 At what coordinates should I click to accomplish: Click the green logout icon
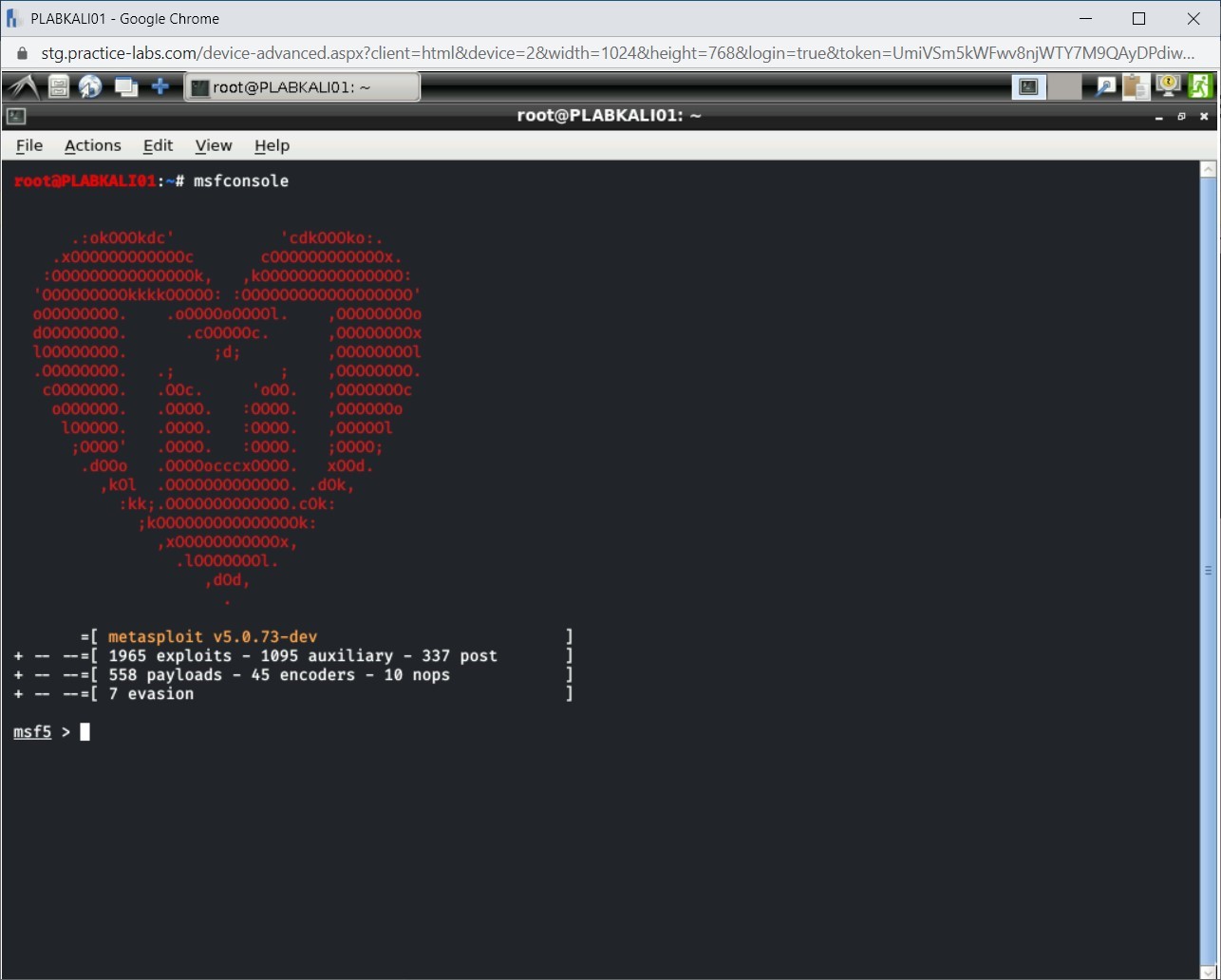pos(1200,86)
